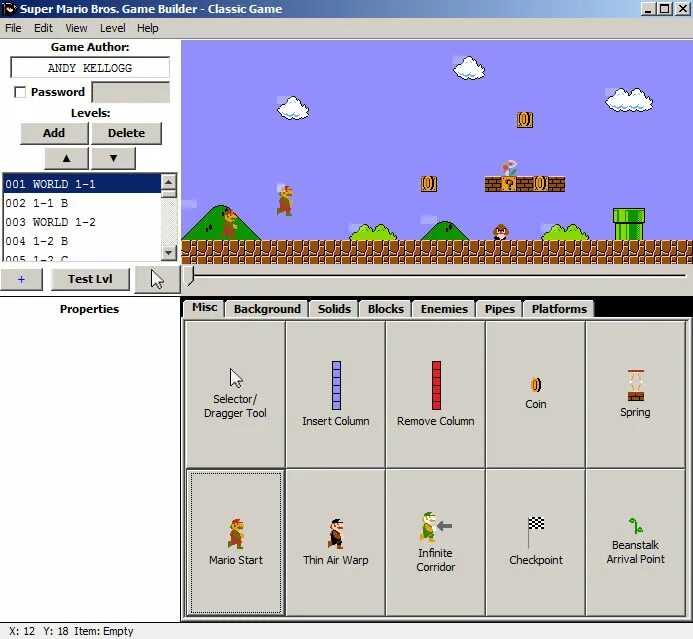693x639 pixels.
Task: Choose the Checkpoint flag item
Action: coord(535,542)
